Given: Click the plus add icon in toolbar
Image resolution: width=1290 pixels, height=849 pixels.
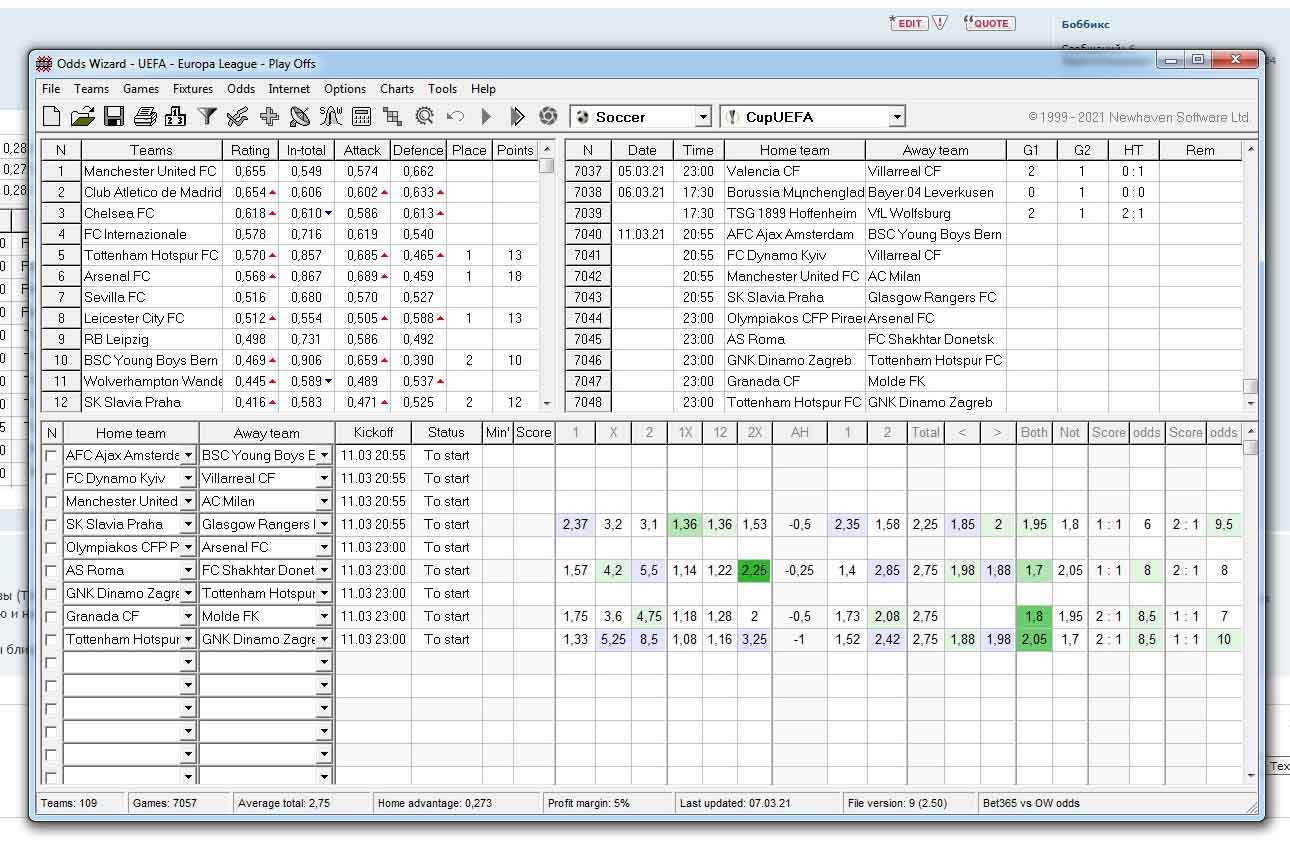Looking at the screenshot, I should (x=269, y=117).
